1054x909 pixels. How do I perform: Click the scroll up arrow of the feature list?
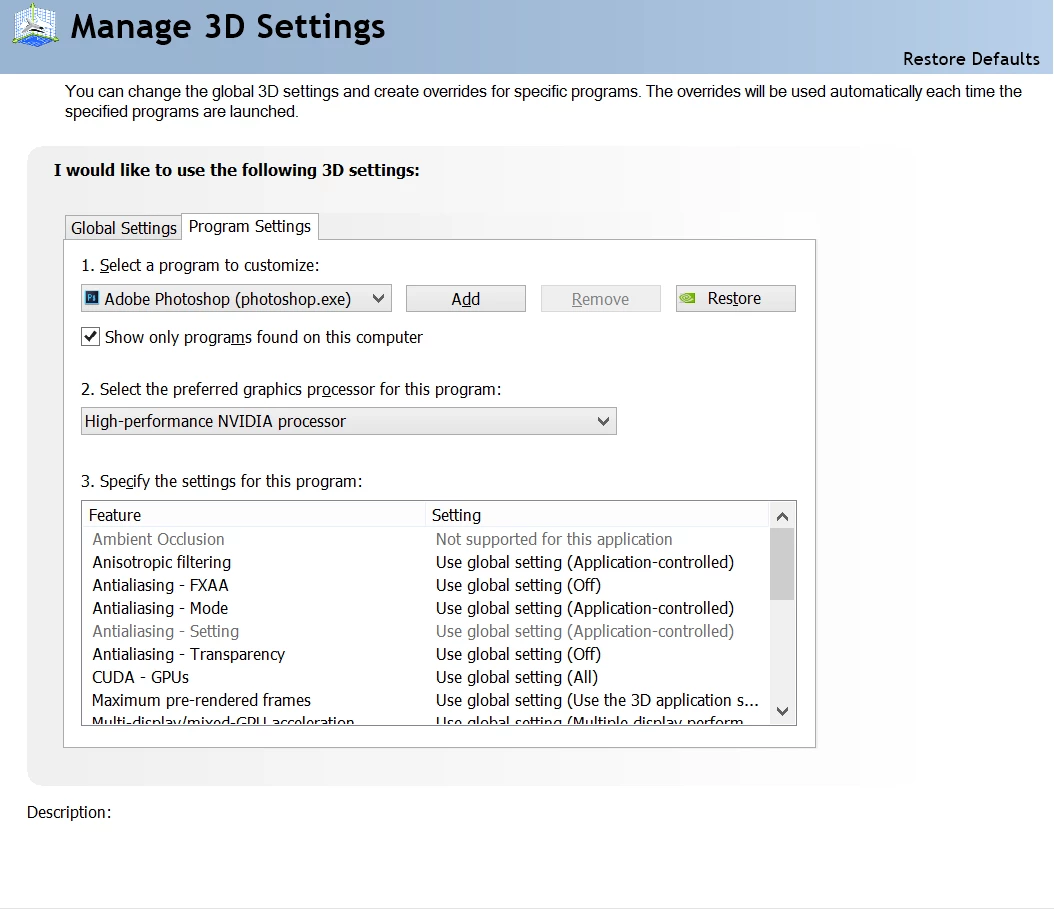782,516
